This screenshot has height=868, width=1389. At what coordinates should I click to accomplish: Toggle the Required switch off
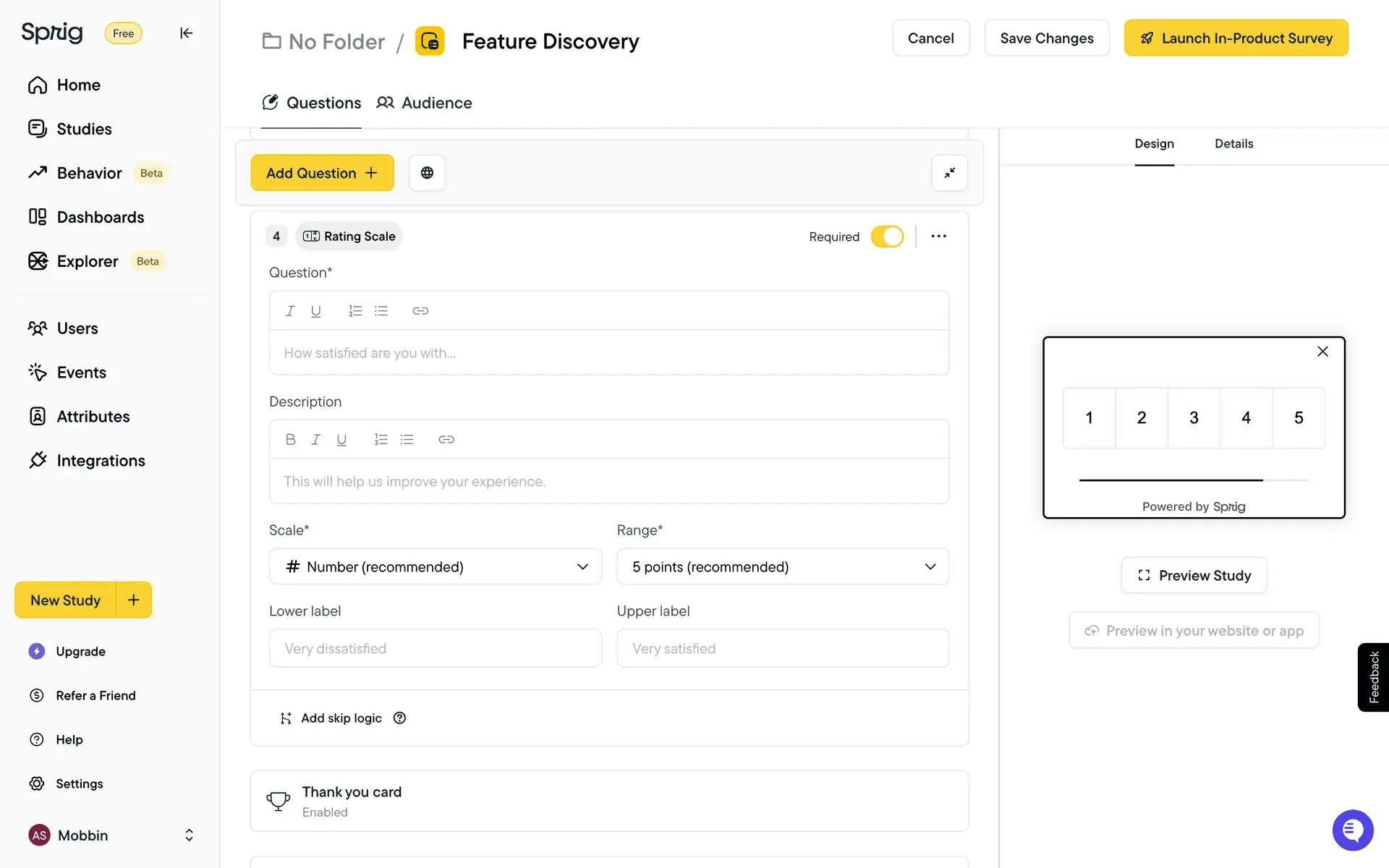[887, 237]
